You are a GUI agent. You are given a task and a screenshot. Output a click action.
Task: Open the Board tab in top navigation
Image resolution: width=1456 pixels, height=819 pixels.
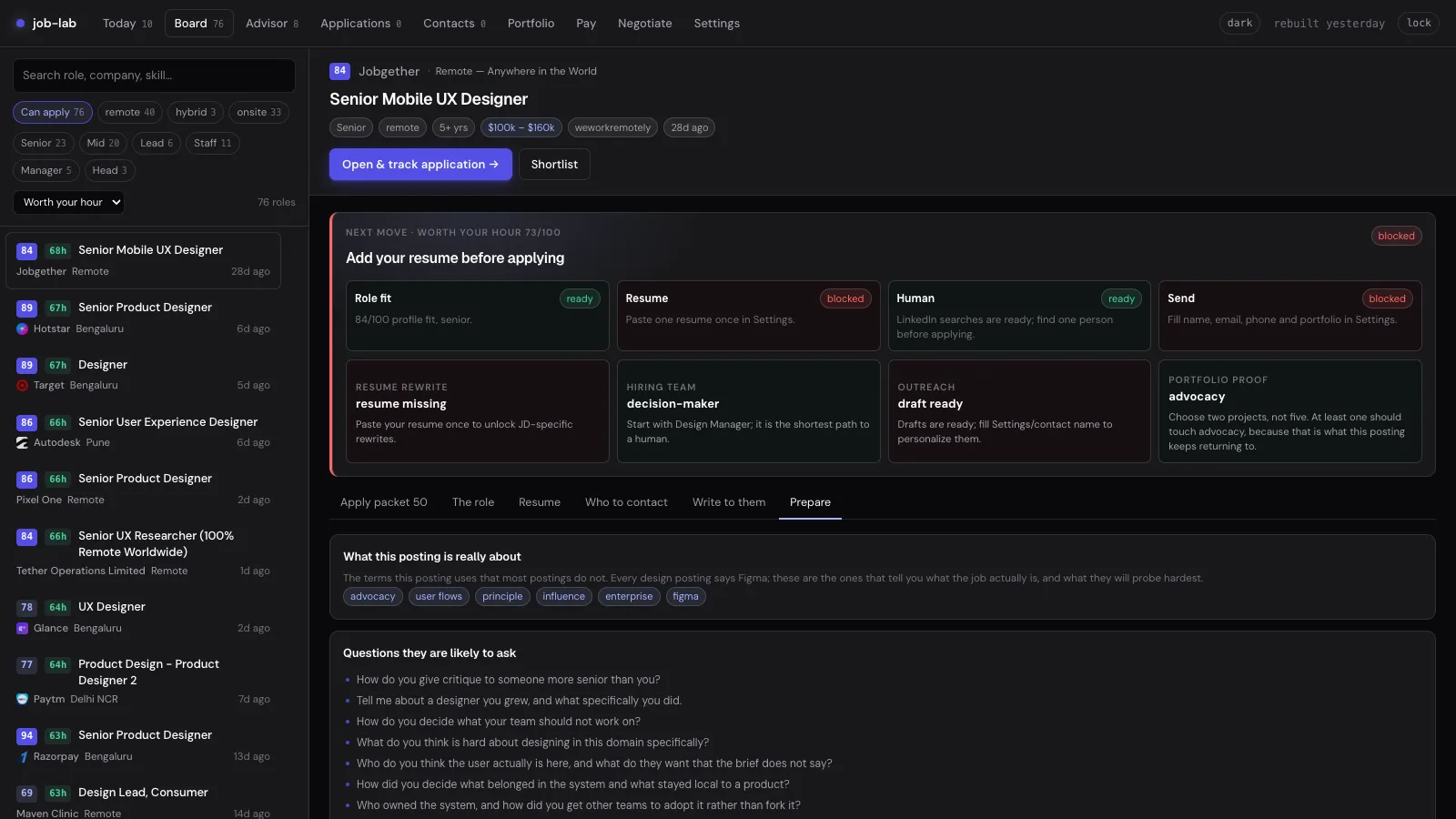(x=199, y=24)
